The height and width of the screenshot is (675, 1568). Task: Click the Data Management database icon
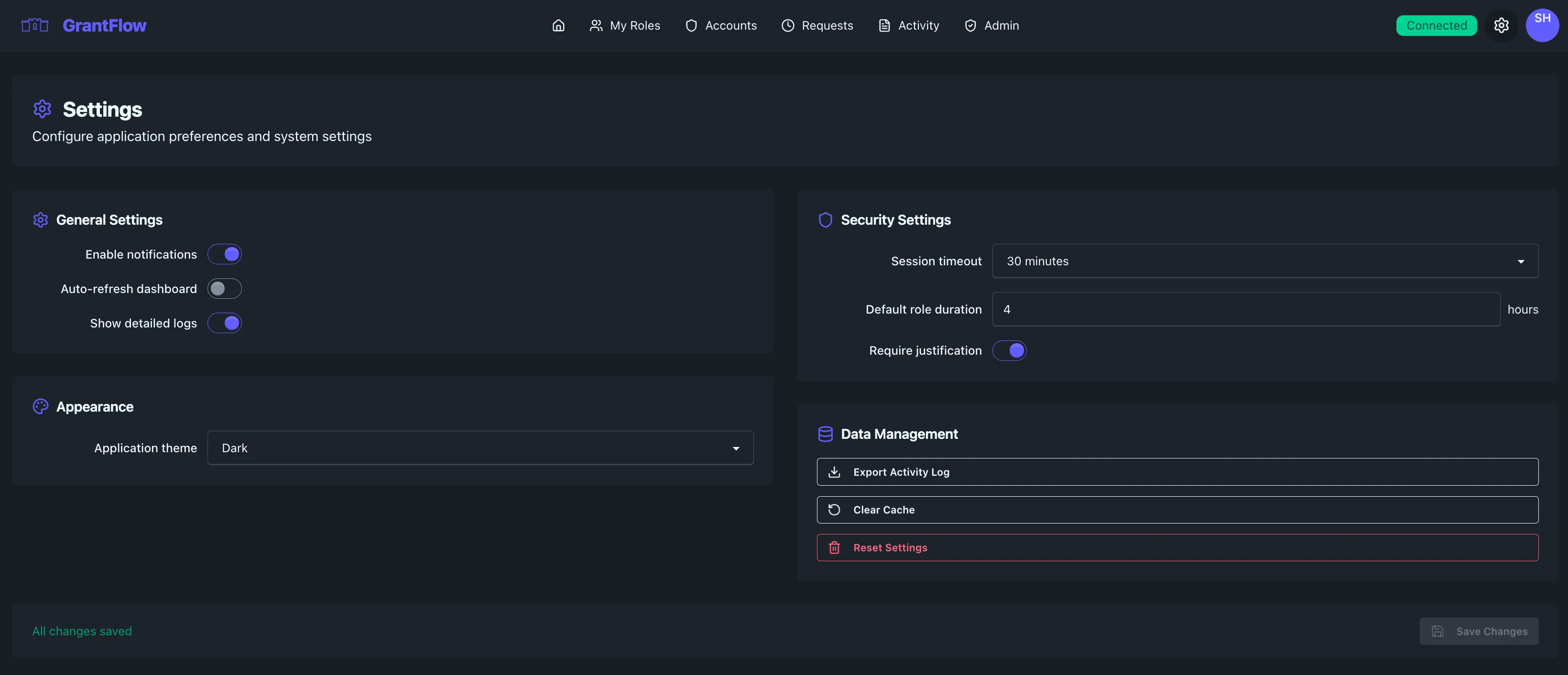826,434
